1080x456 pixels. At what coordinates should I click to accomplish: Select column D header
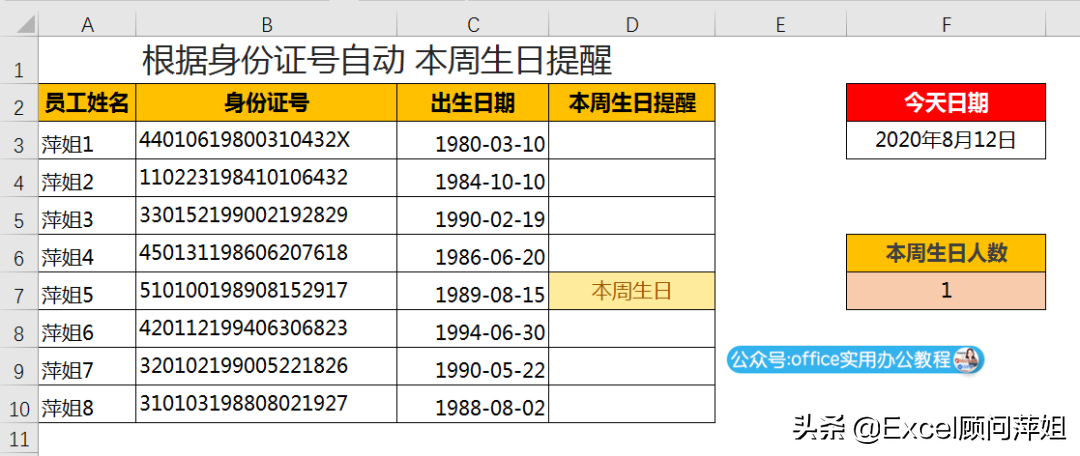(x=632, y=25)
